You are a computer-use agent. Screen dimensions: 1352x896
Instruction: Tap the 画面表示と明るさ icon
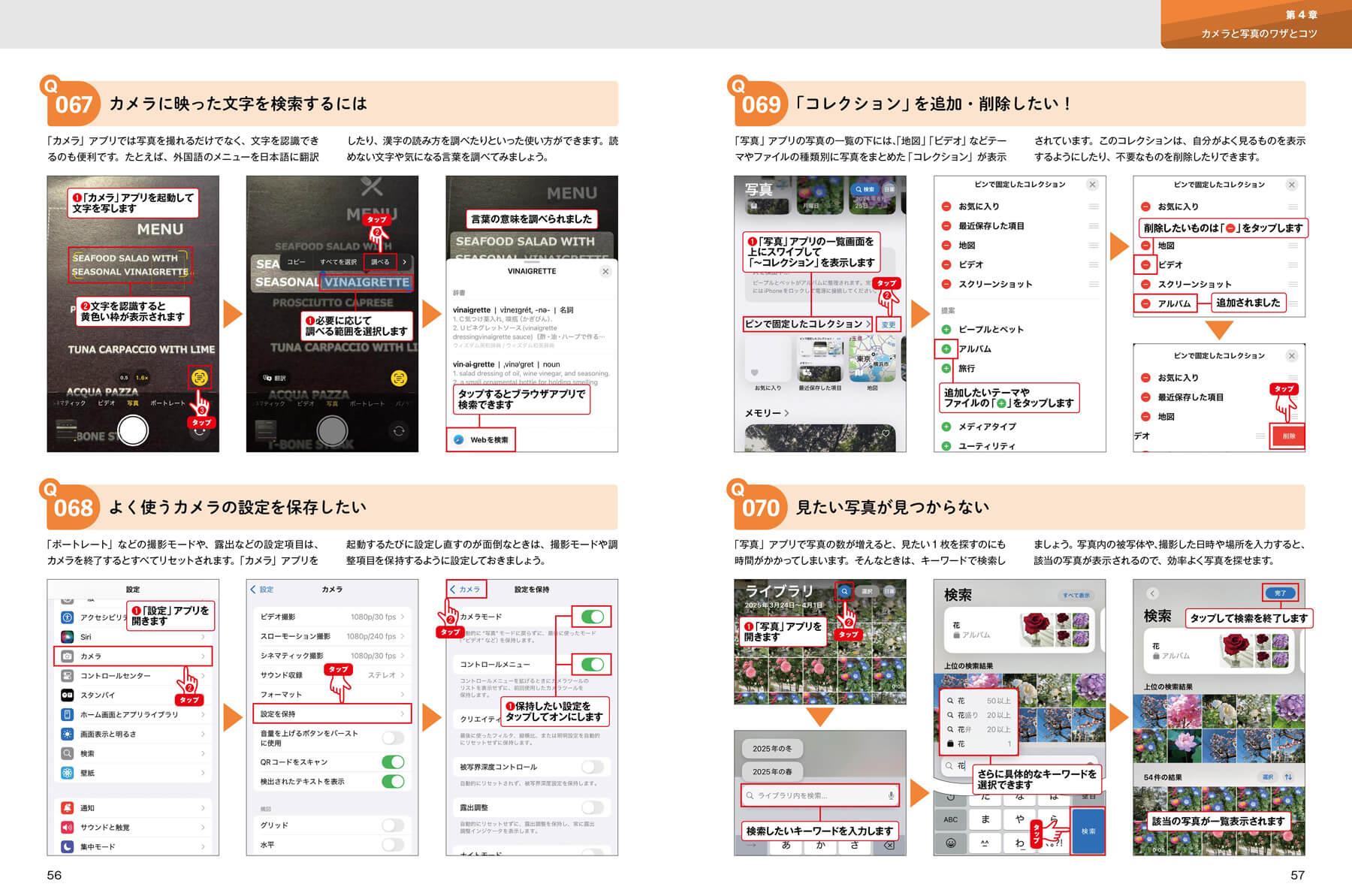pyautogui.click(x=68, y=735)
